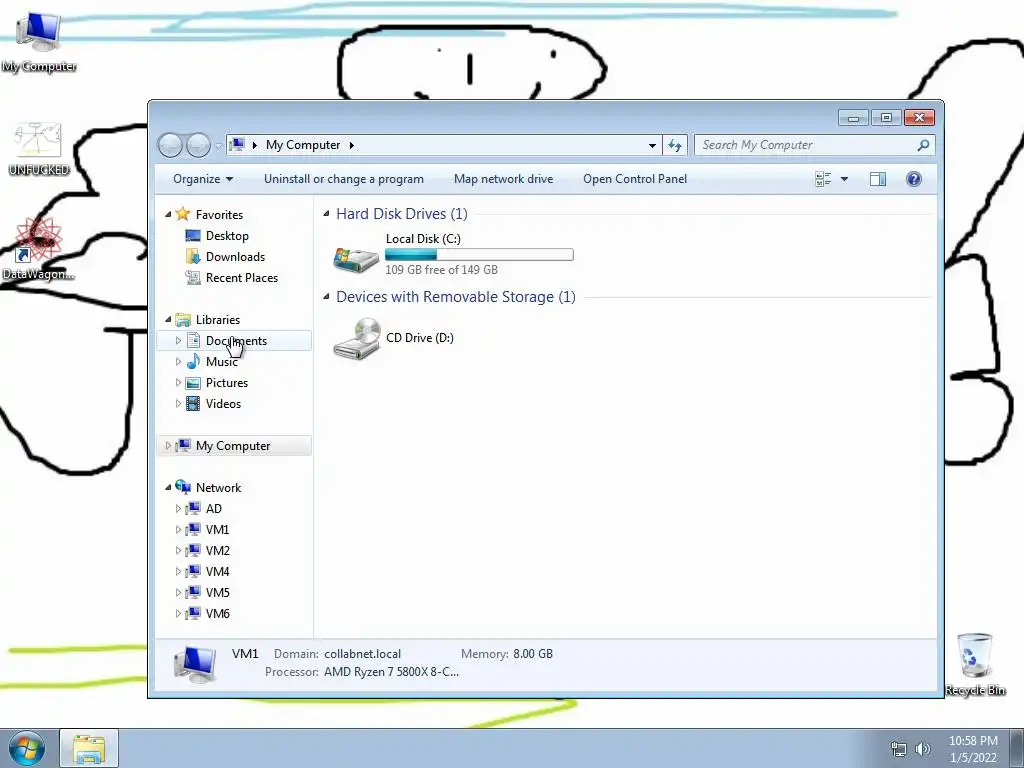The height and width of the screenshot is (768, 1024).
Task: Collapse Devices with Removable Storage section
Action: coord(326,296)
